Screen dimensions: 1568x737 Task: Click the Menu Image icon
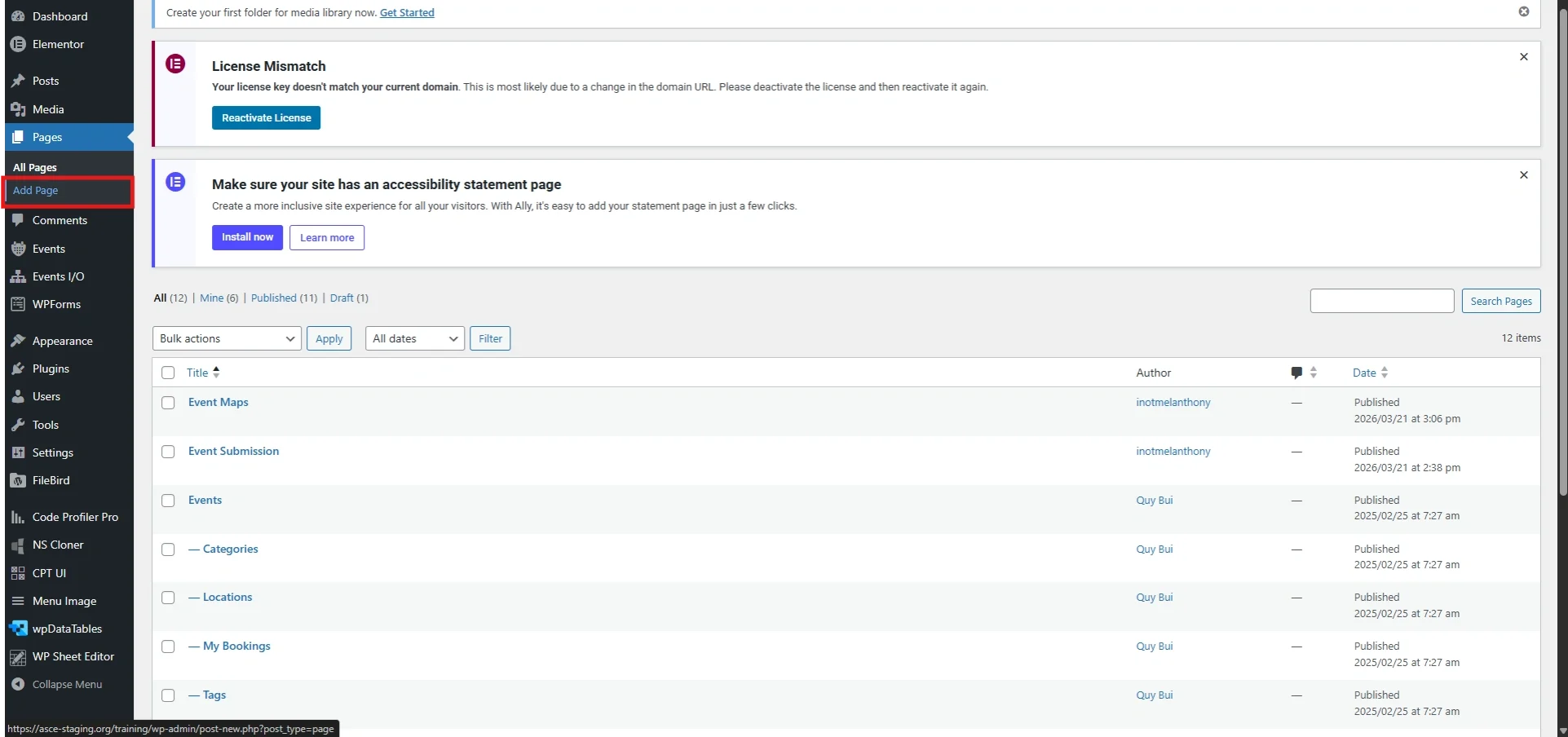point(18,601)
